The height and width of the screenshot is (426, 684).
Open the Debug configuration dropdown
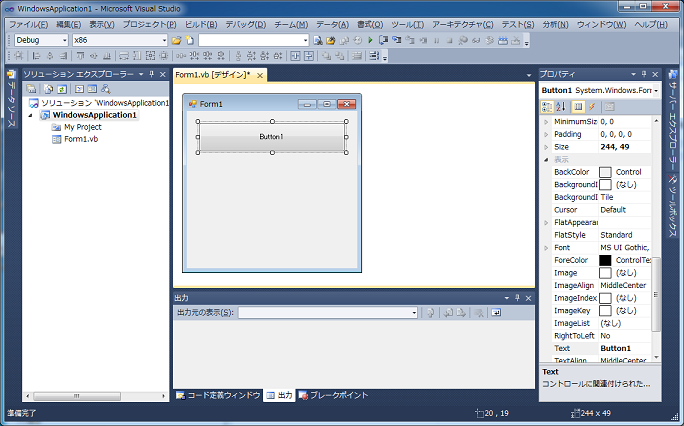65,41
